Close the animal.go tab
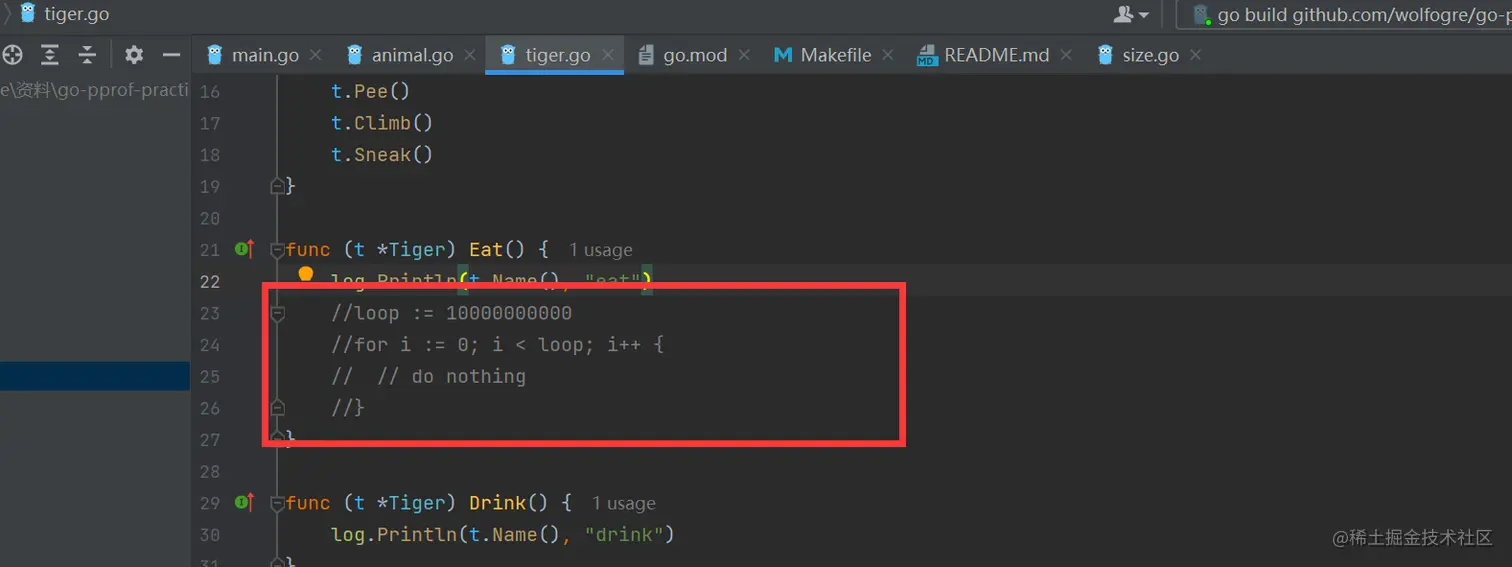 point(470,55)
